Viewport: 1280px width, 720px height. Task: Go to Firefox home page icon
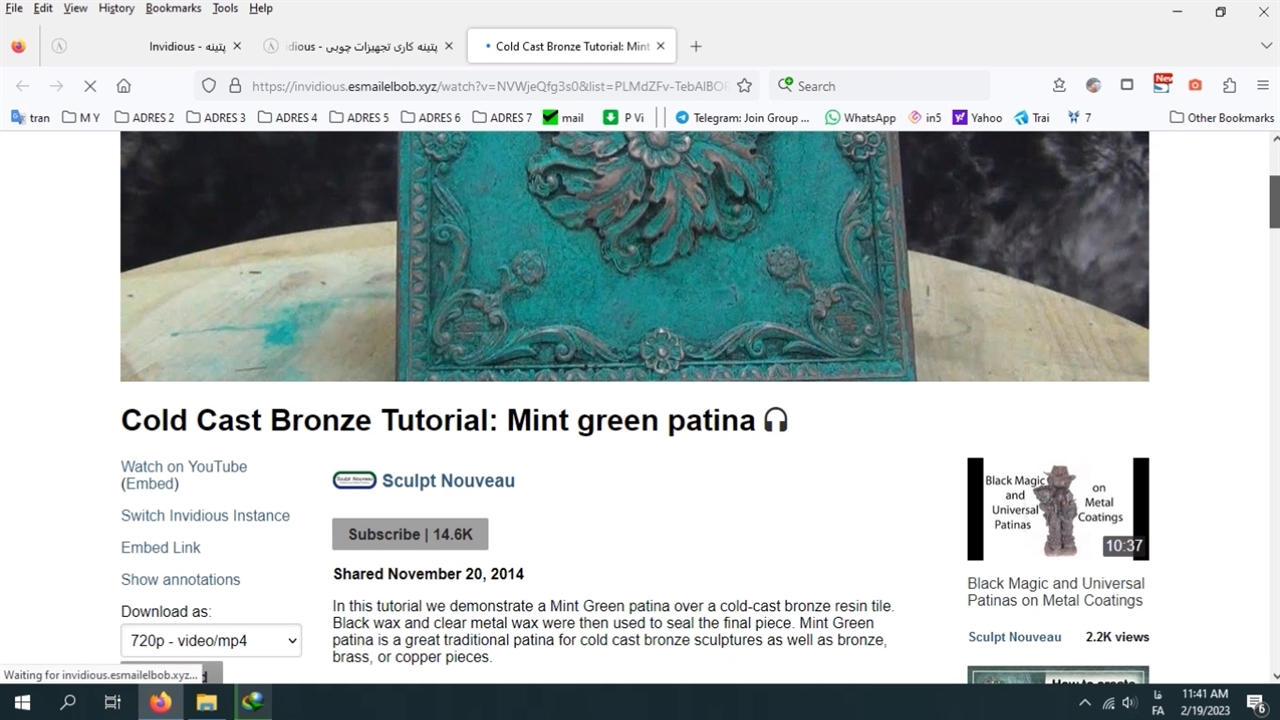click(x=124, y=86)
